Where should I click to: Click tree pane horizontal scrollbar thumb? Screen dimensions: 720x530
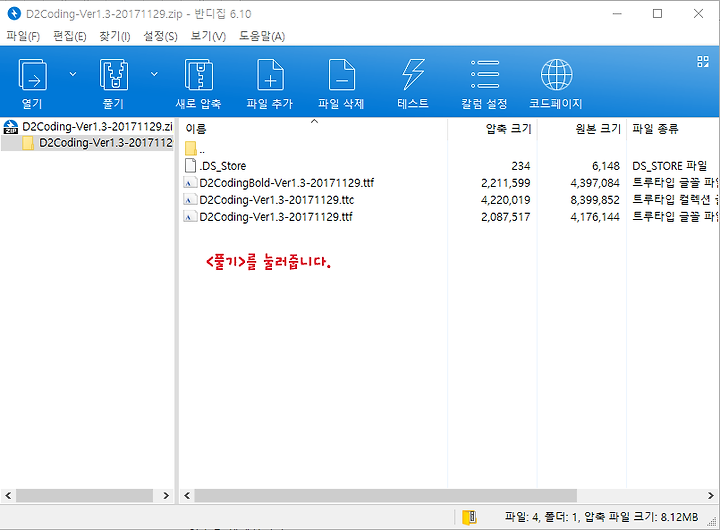[x=84, y=496]
